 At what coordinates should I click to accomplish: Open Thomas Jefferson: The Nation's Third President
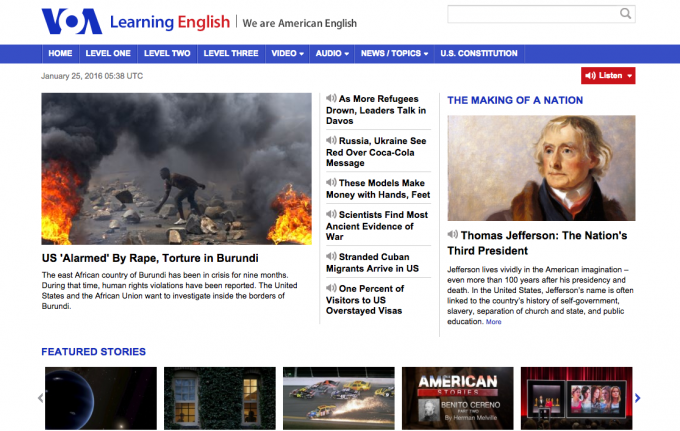pos(537,243)
